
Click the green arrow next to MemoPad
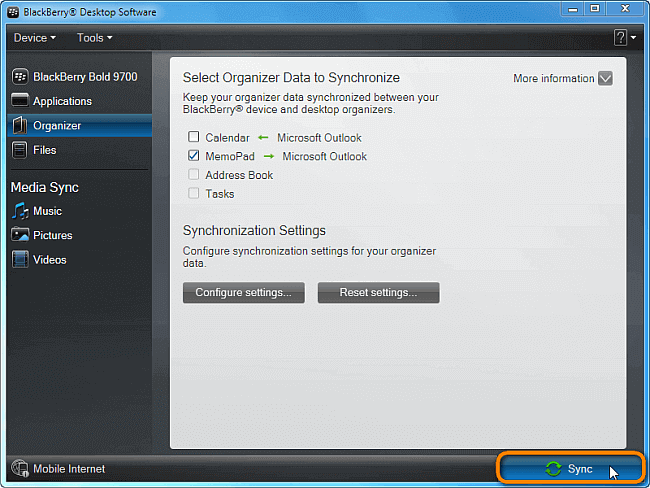pos(269,156)
